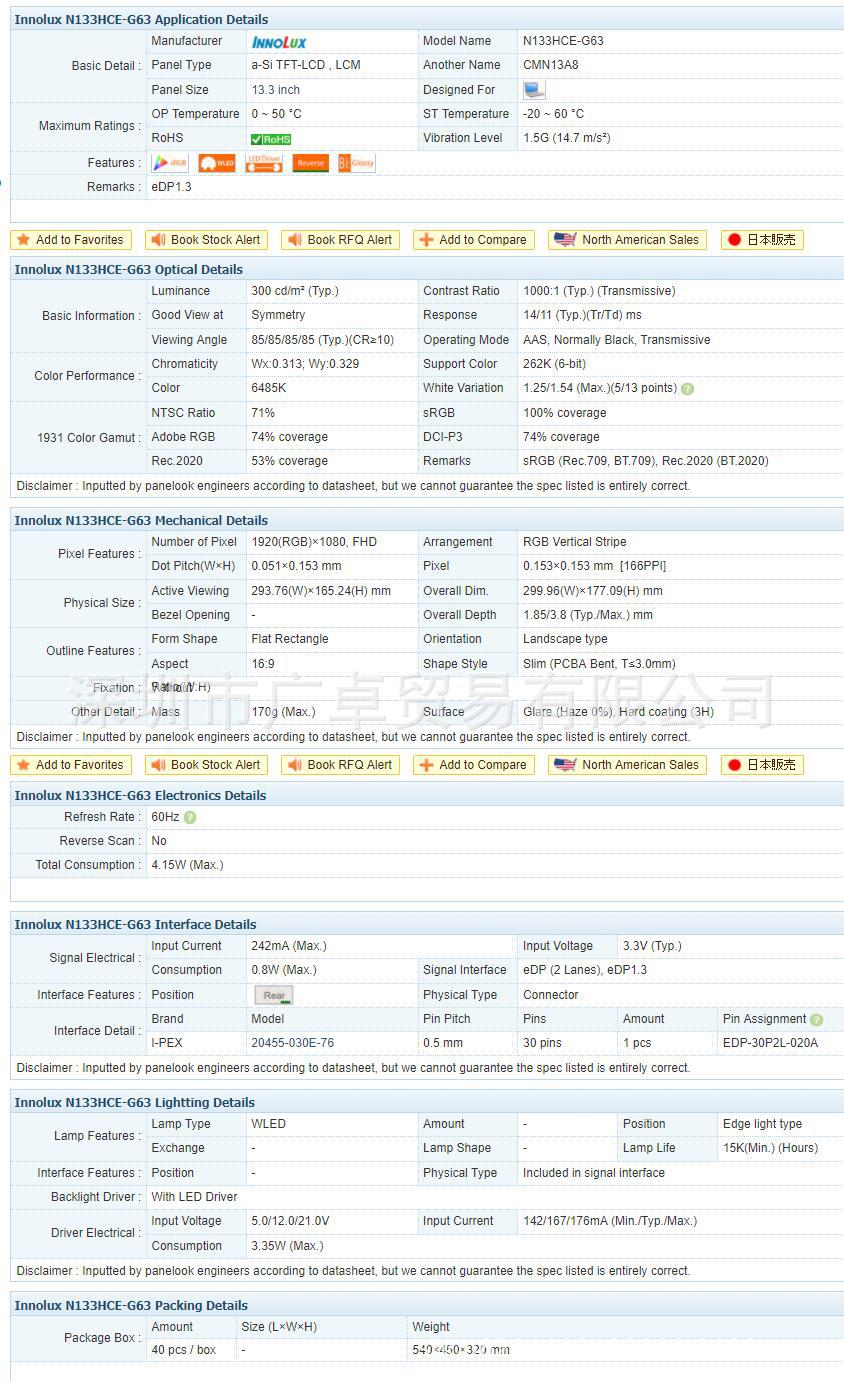
Task: Click Add to Compare above Electronics Details
Action: [473, 765]
